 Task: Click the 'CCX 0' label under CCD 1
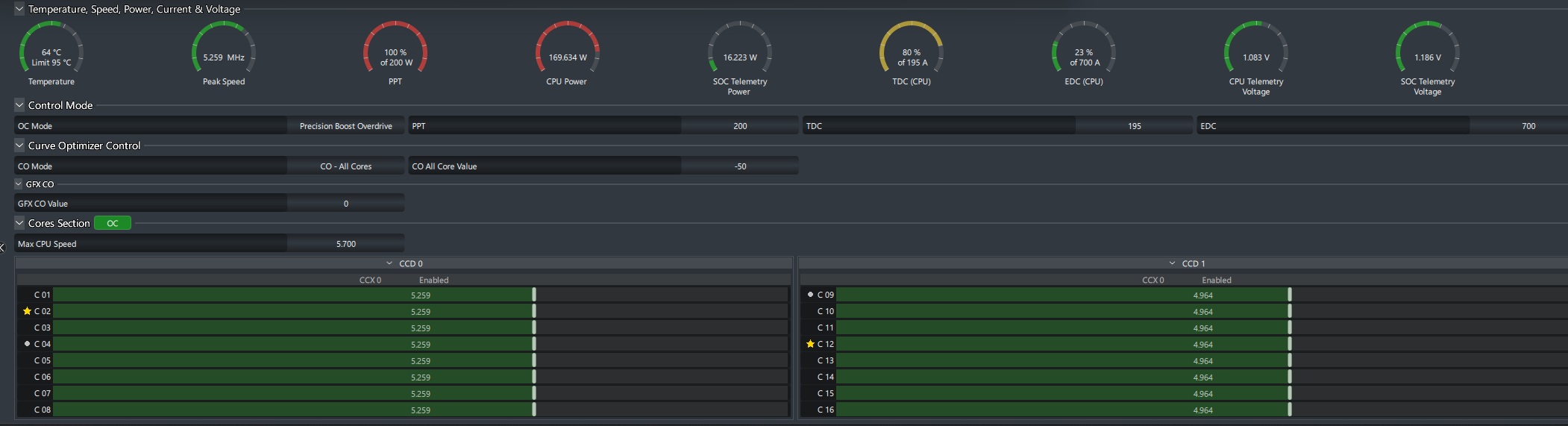1153,280
